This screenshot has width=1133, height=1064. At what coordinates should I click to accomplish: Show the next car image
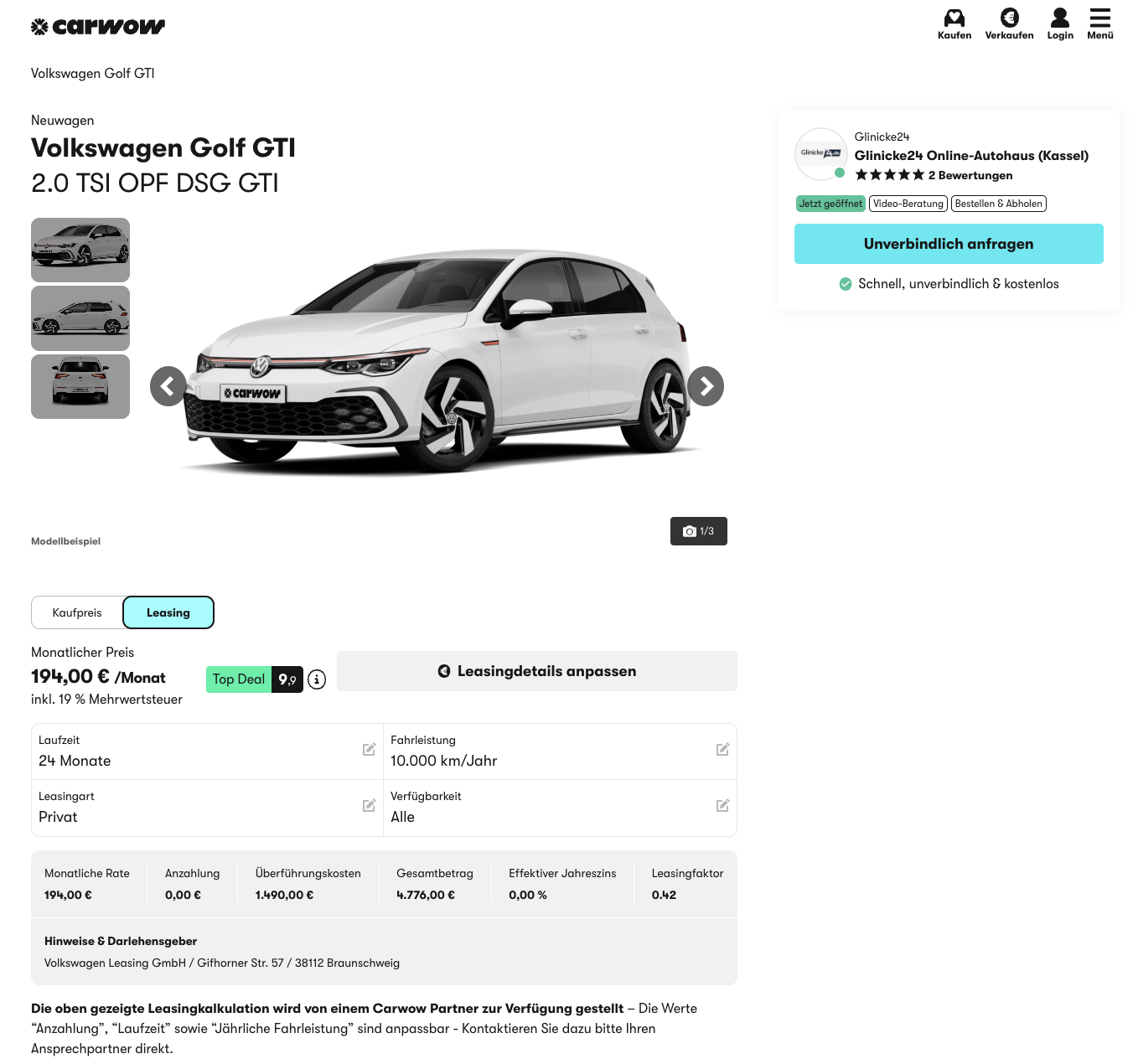point(706,386)
